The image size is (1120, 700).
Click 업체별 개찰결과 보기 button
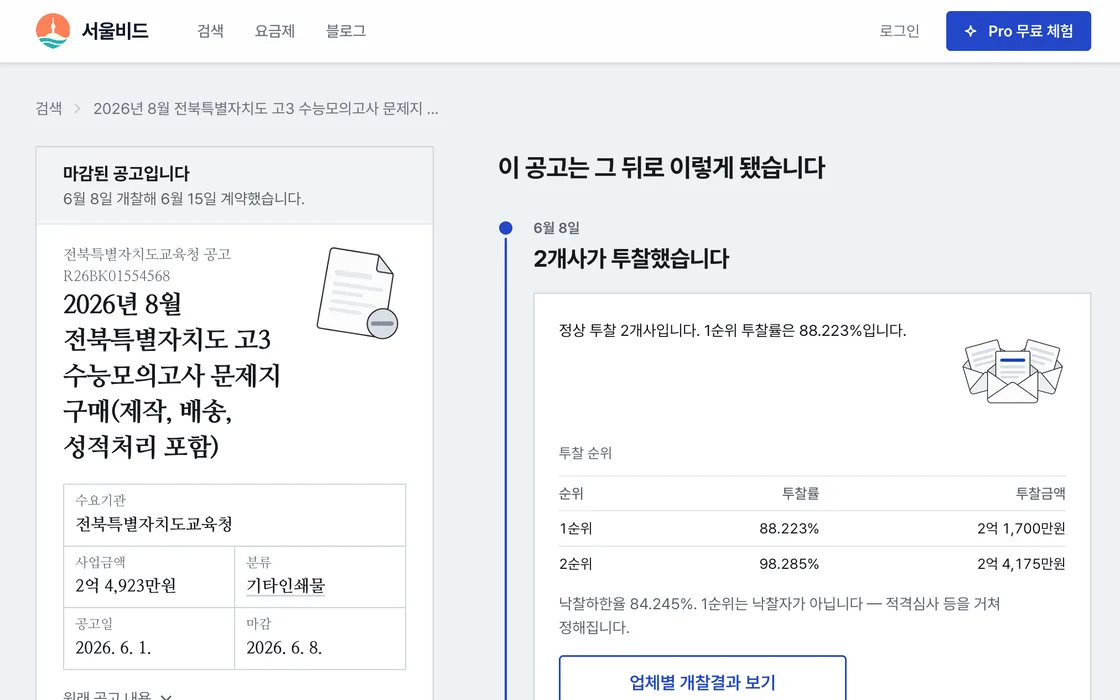[x=702, y=681]
